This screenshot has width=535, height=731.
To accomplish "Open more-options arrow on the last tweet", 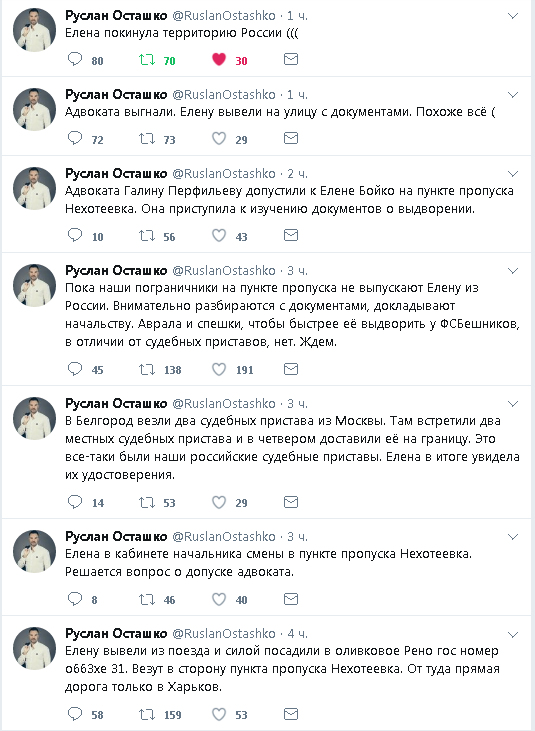I will point(513,634).
